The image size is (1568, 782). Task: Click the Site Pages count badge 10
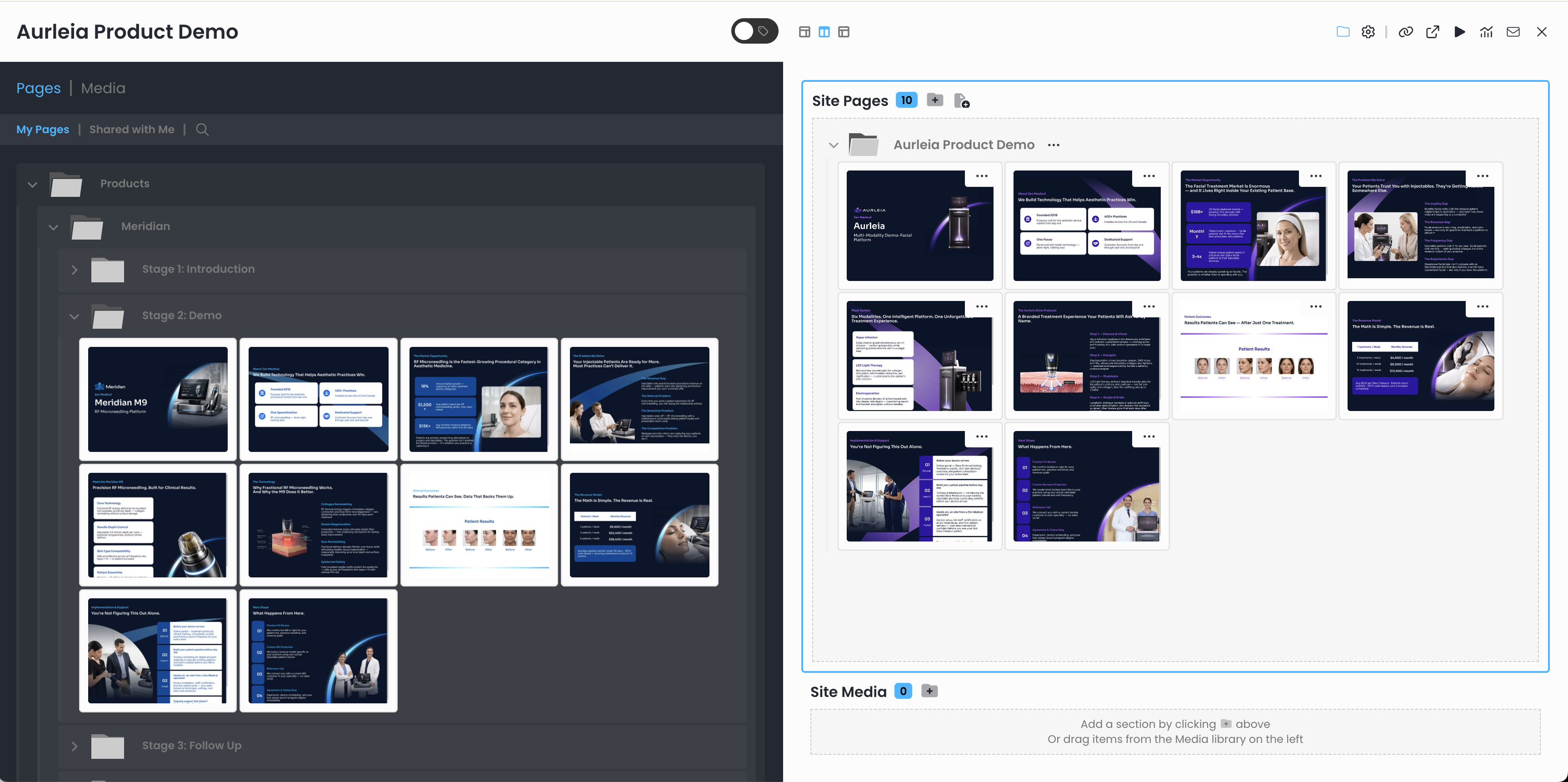(906, 100)
